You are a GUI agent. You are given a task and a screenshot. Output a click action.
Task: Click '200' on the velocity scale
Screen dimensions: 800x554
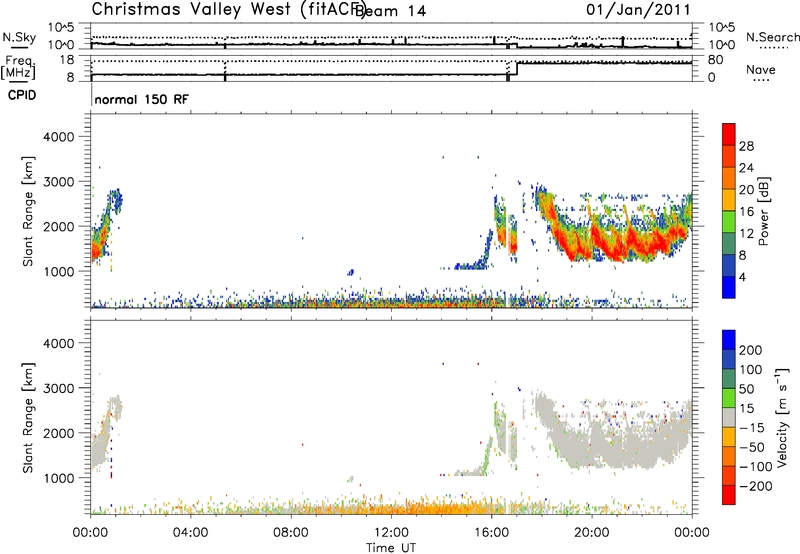coord(750,350)
